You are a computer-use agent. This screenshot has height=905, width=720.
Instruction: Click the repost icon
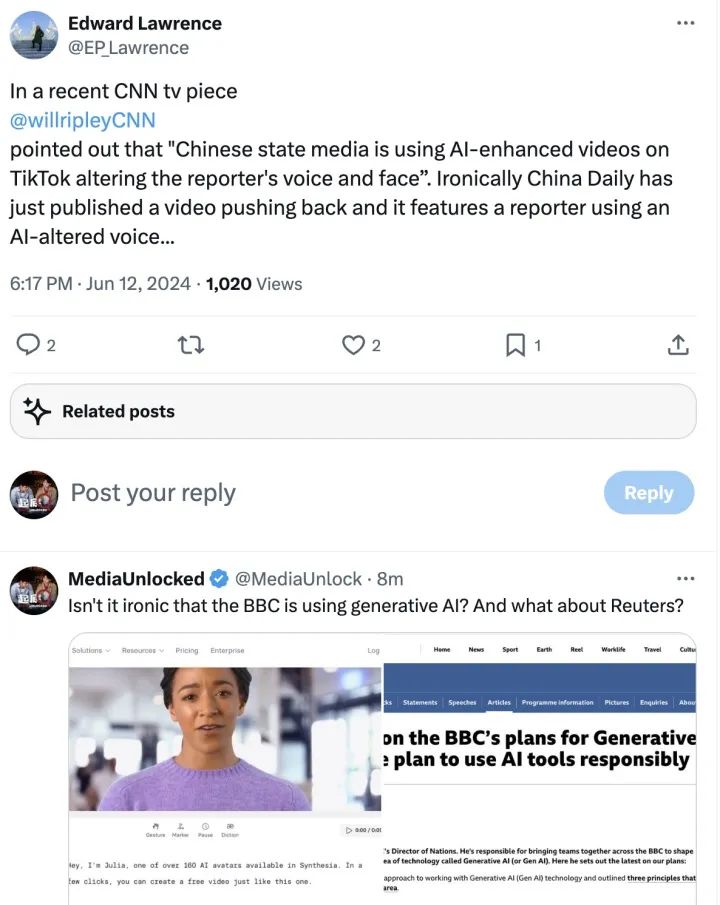tap(190, 345)
